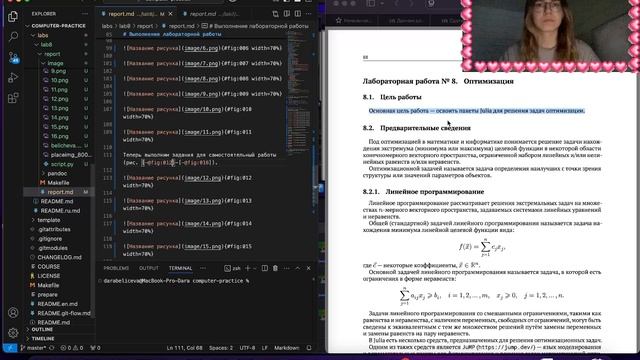Open master branch picker in status bar
The image size is (640, 360).
33,348
